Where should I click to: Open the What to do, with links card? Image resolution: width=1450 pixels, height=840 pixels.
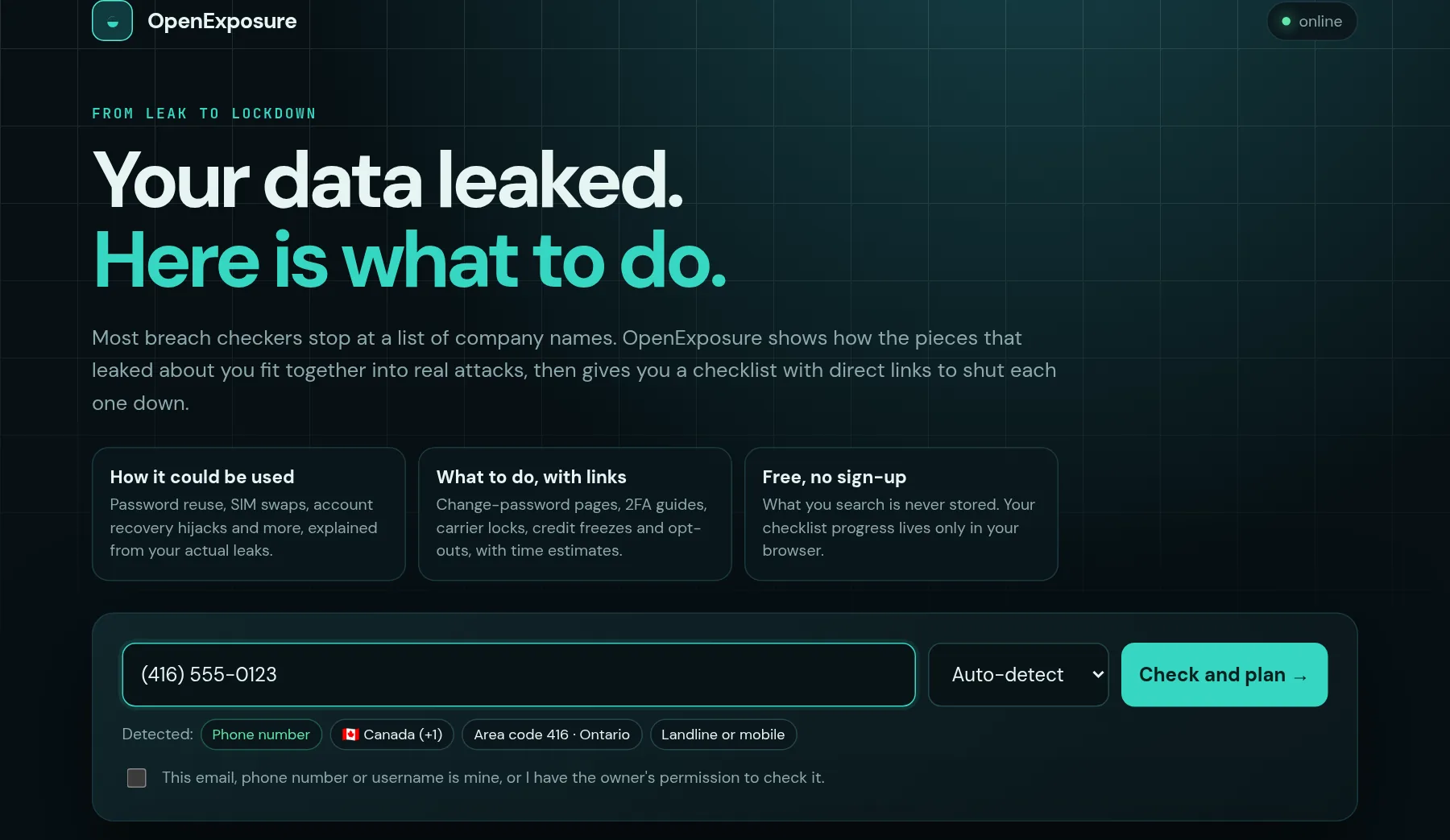(x=575, y=514)
